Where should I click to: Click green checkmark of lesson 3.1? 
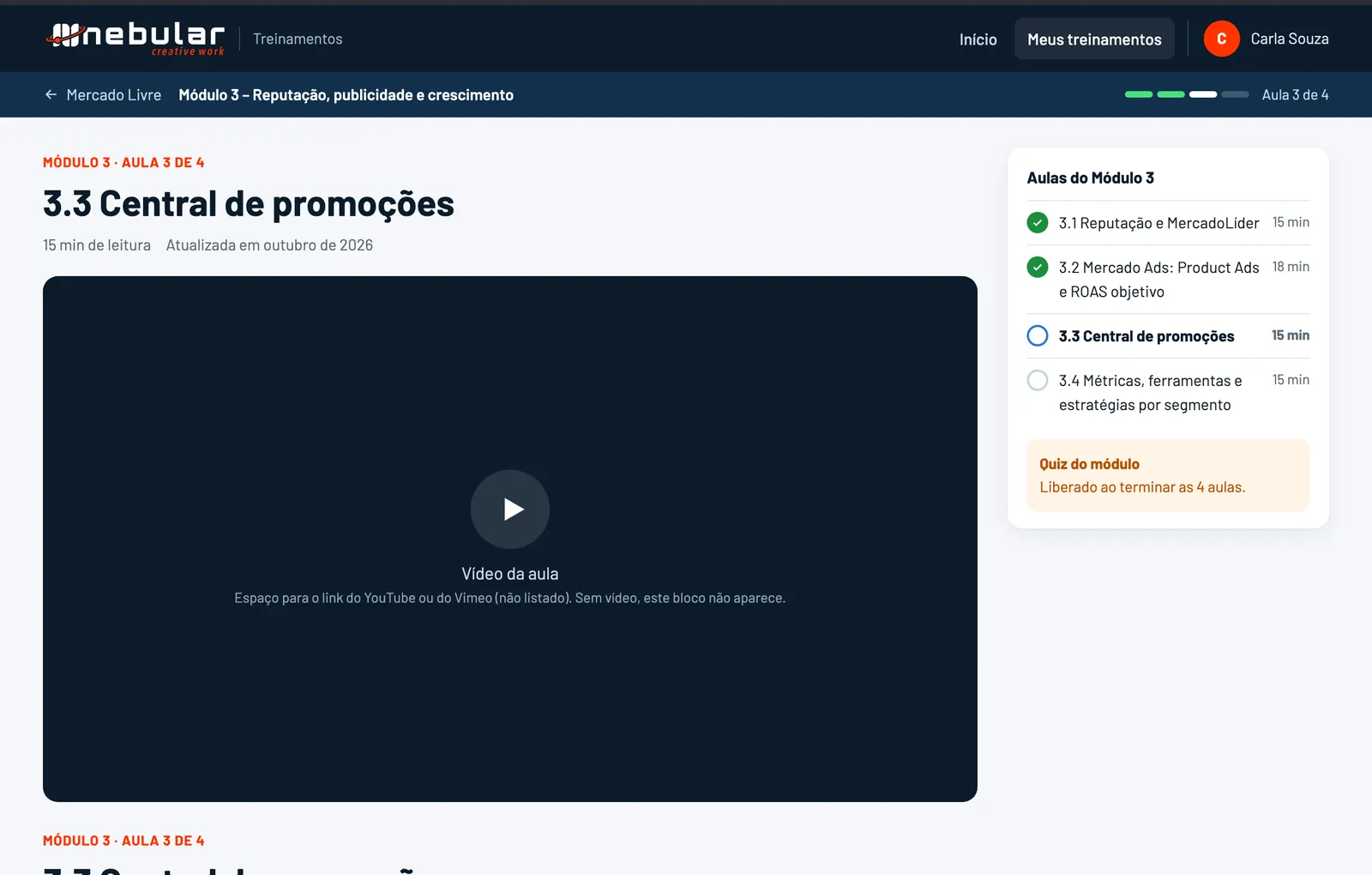[1038, 223]
